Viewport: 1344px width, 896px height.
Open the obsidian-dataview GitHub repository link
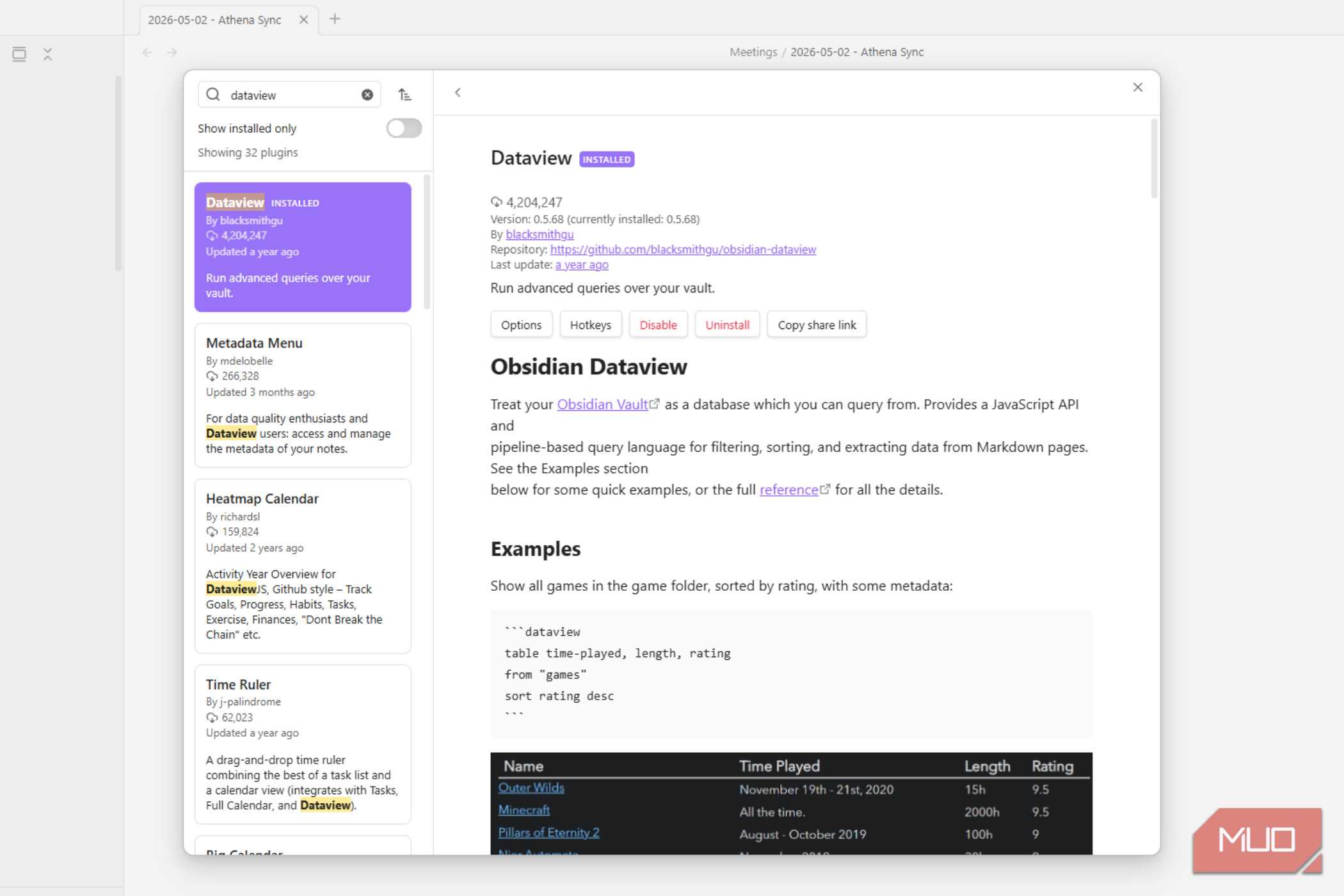click(683, 250)
